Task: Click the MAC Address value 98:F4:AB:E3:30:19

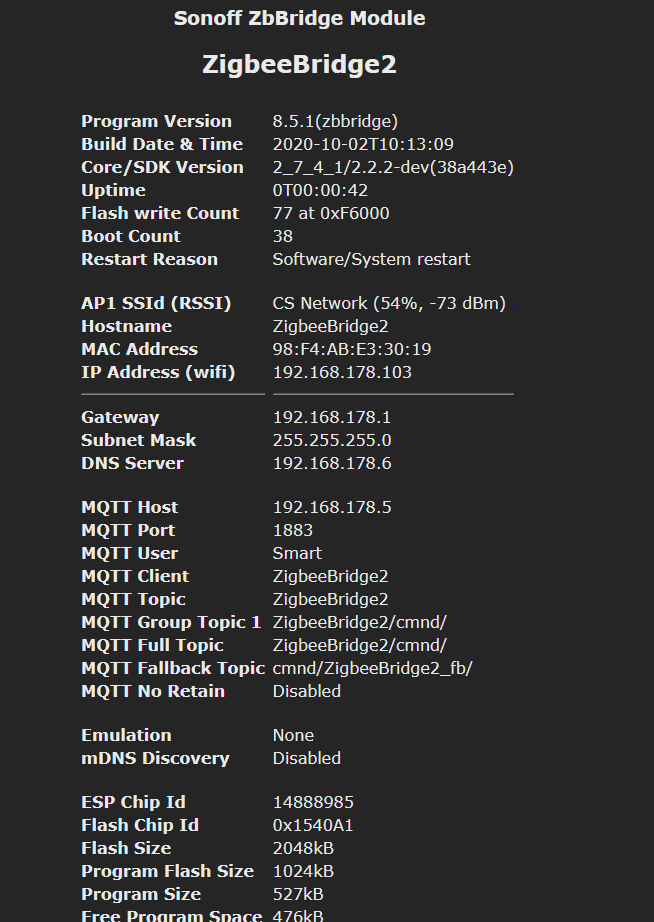Action: (352, 349)
